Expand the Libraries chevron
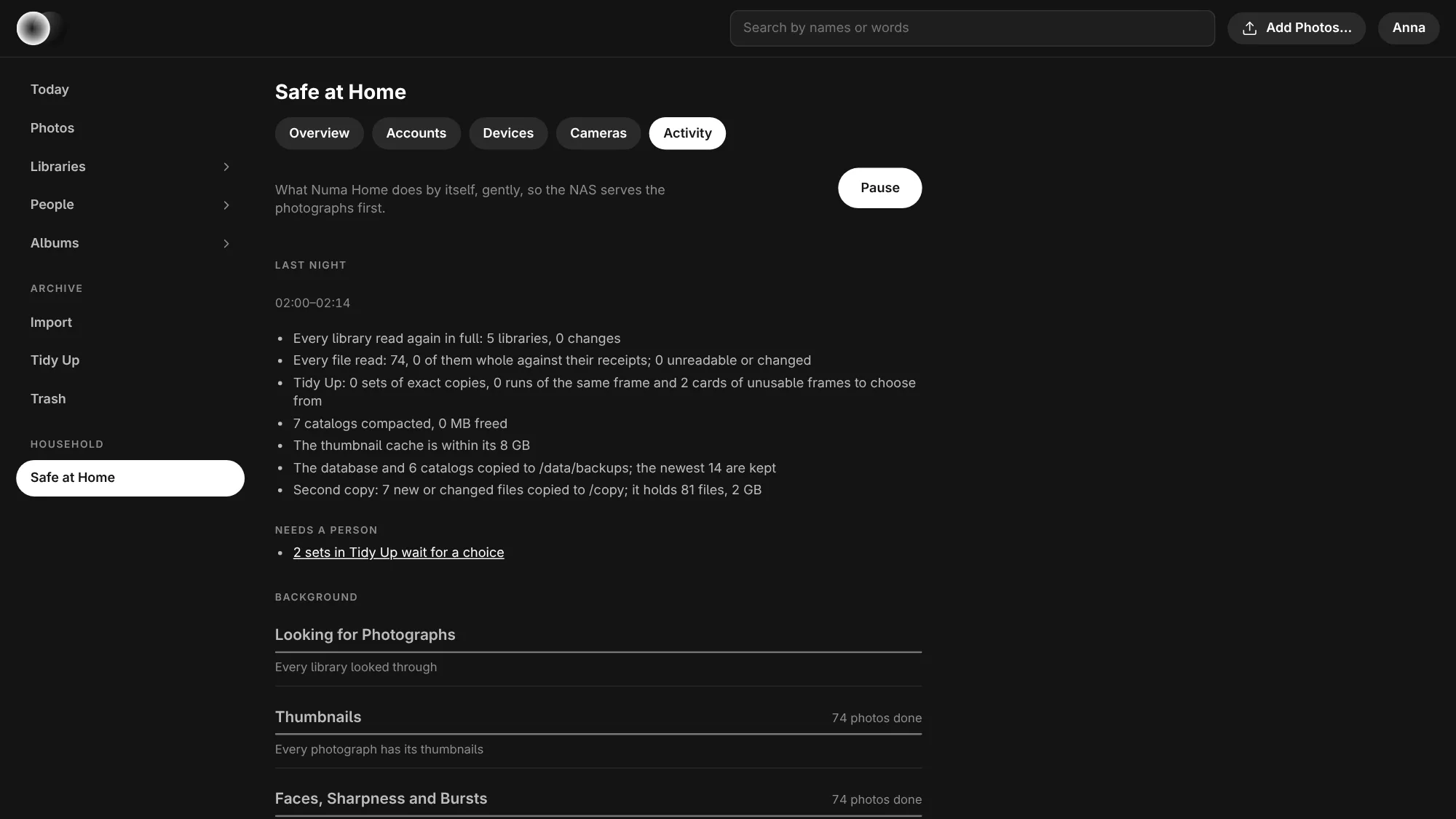This screenshot has height=819, width=1456. click(x=226, y=167)
